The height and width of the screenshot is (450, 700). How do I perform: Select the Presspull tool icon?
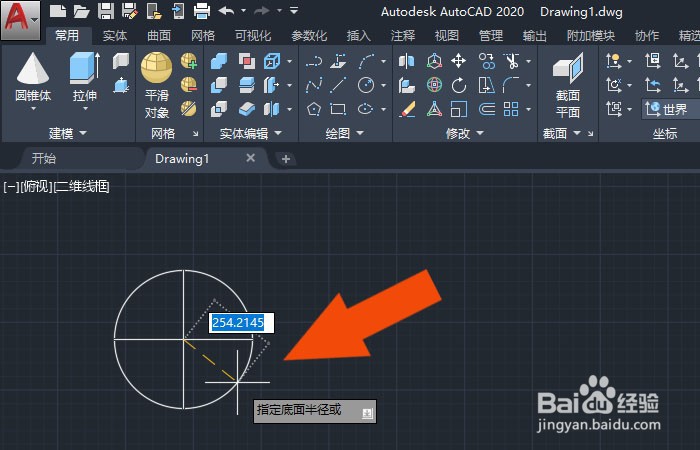(x=121, y=85)
